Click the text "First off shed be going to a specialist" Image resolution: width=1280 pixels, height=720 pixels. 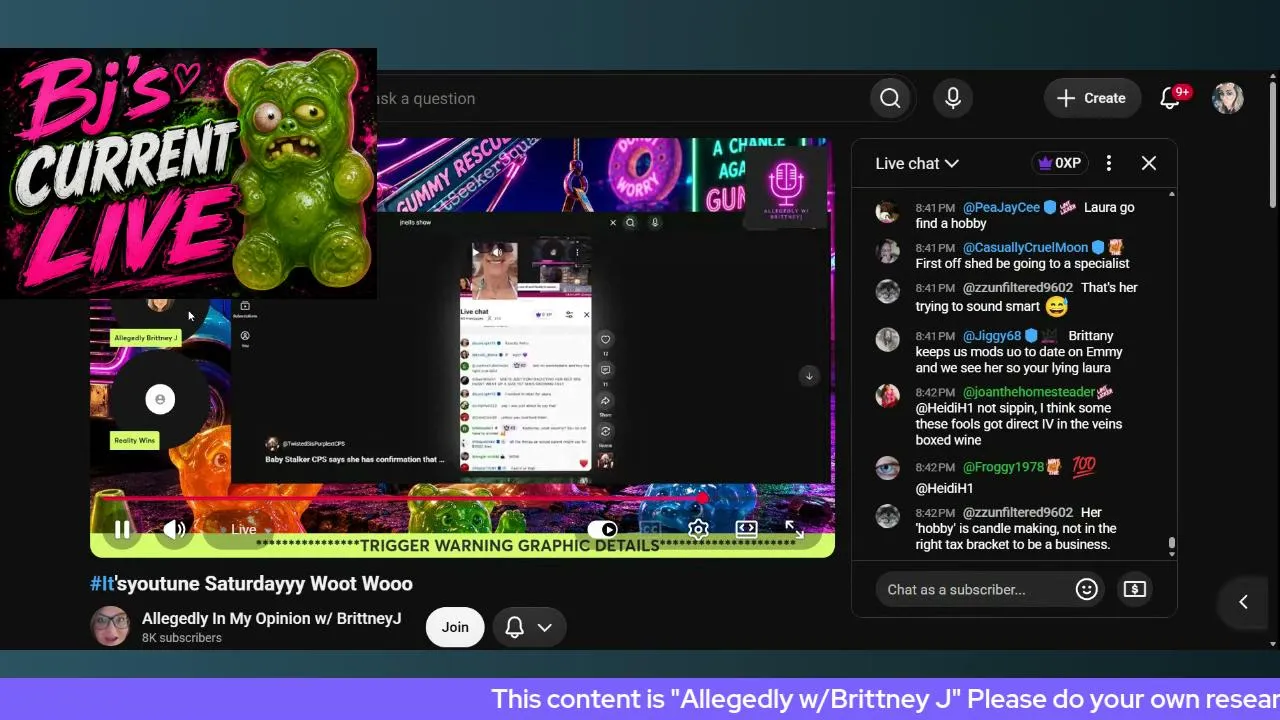tap(1022, 263)
